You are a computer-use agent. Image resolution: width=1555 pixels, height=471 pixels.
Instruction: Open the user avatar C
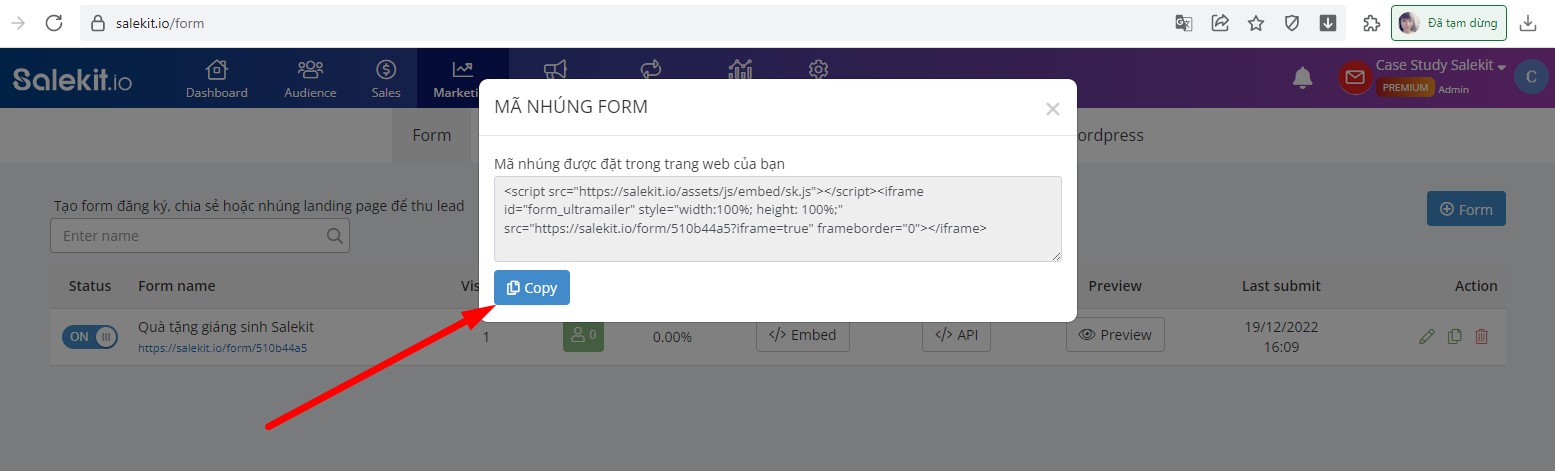point(1531,77)
